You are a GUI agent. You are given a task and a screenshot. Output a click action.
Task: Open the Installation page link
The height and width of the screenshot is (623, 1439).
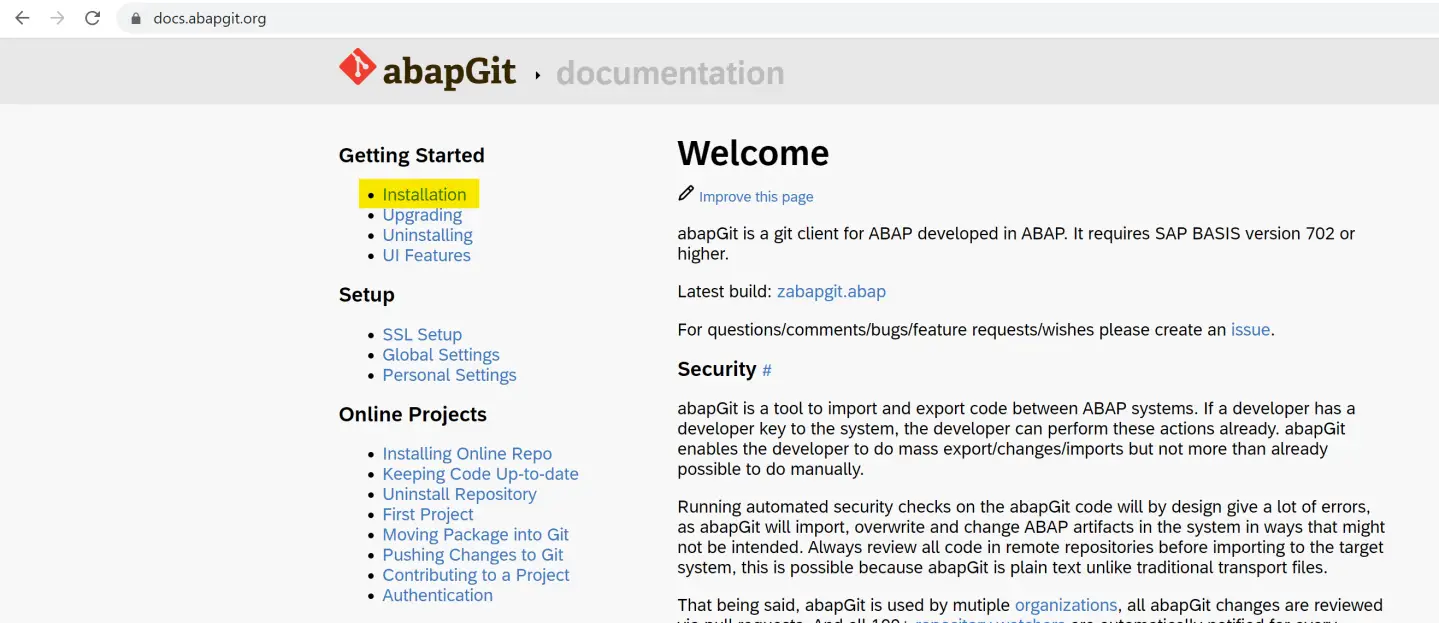[424, 195]
